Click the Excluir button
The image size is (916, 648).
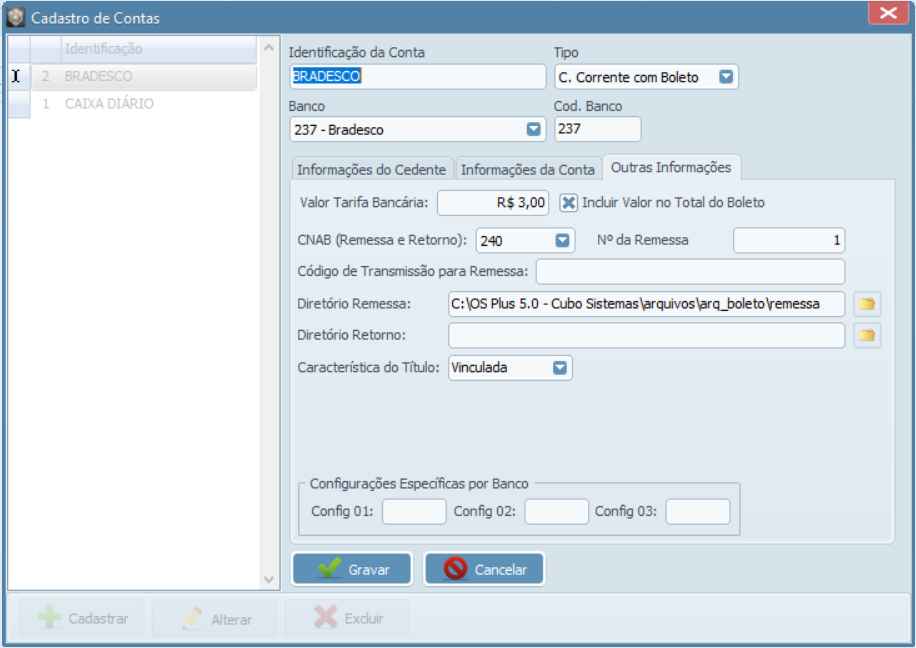(x=347, y=618)
